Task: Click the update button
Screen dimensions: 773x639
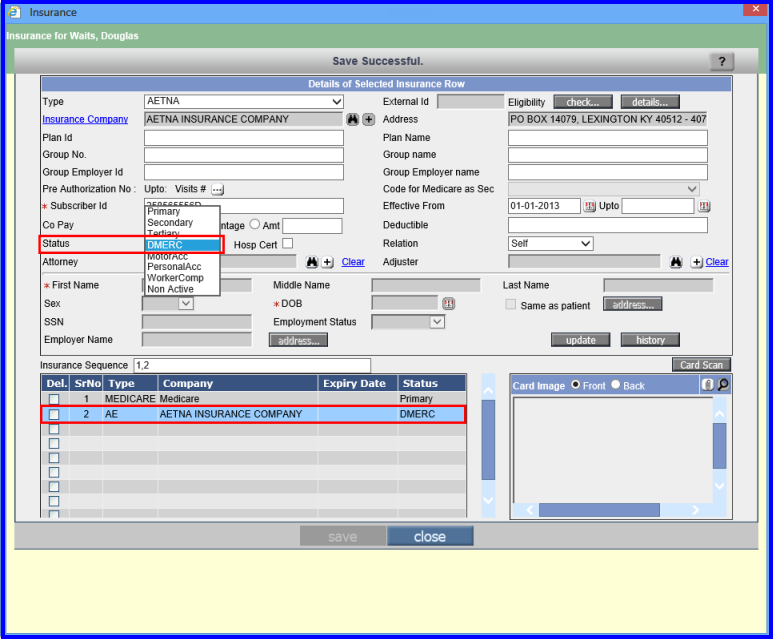Action: coord(580,340)
